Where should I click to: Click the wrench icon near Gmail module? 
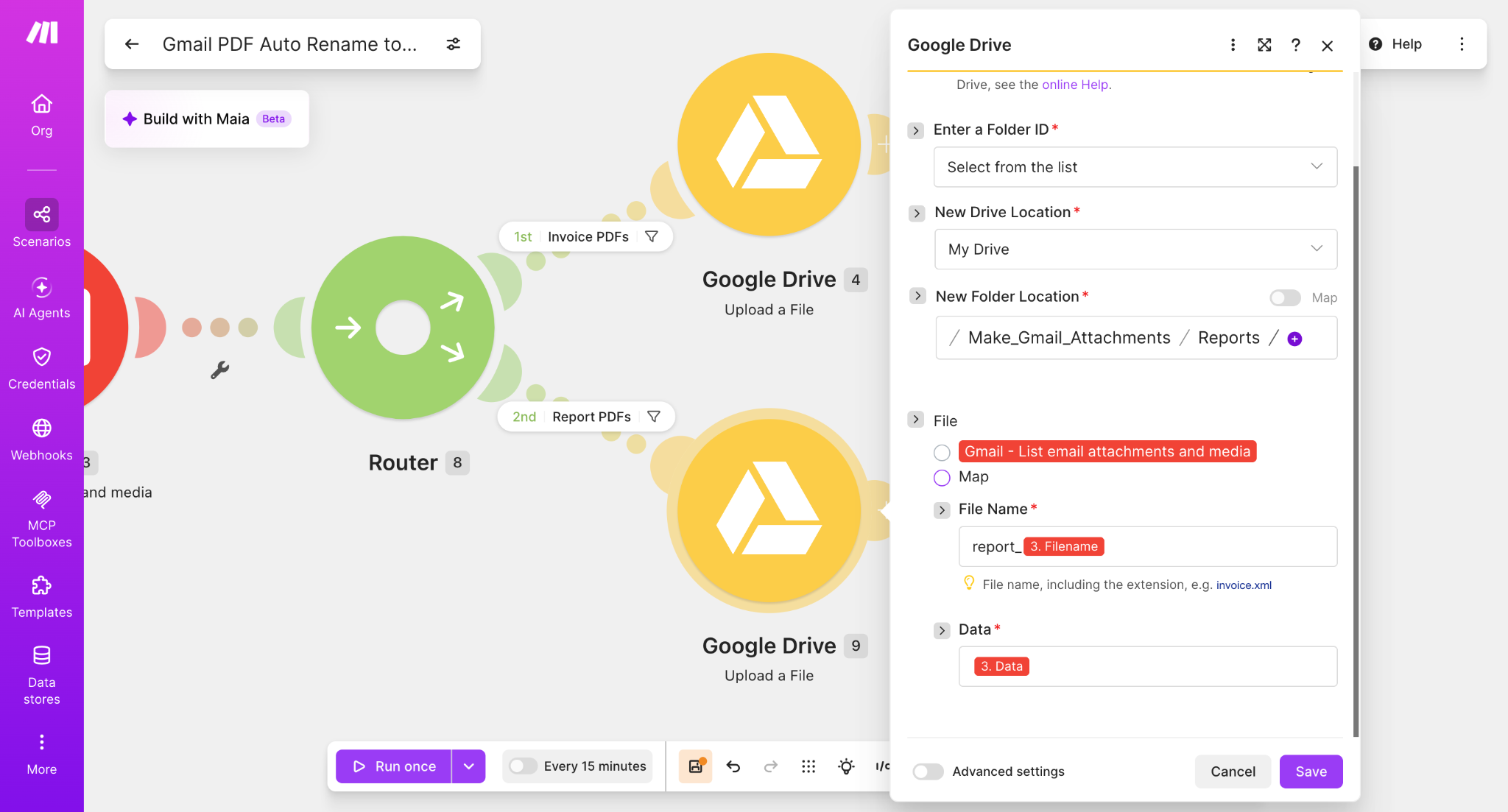219,370
